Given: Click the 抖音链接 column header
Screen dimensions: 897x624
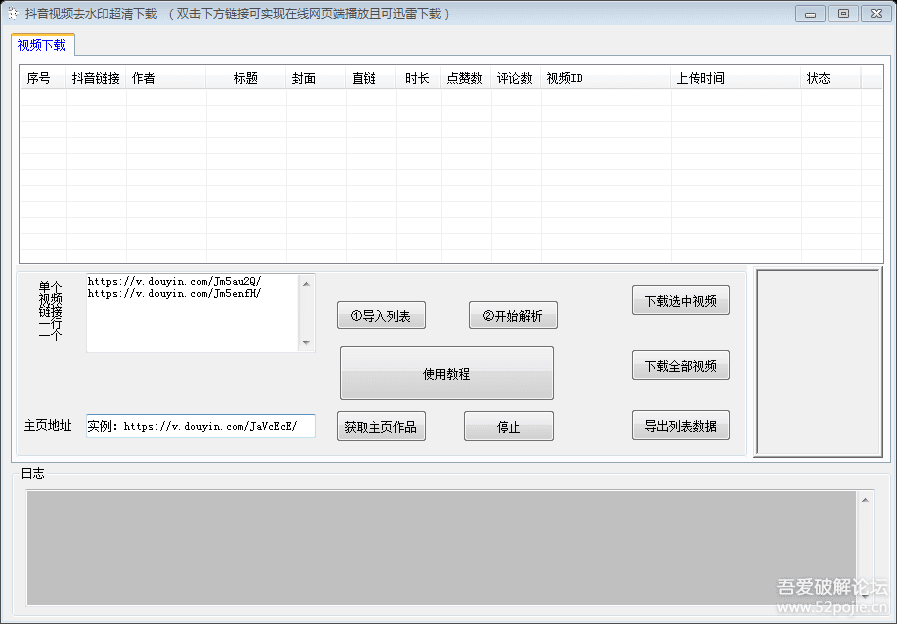Looking at the screenshot, I should [96, 78].
